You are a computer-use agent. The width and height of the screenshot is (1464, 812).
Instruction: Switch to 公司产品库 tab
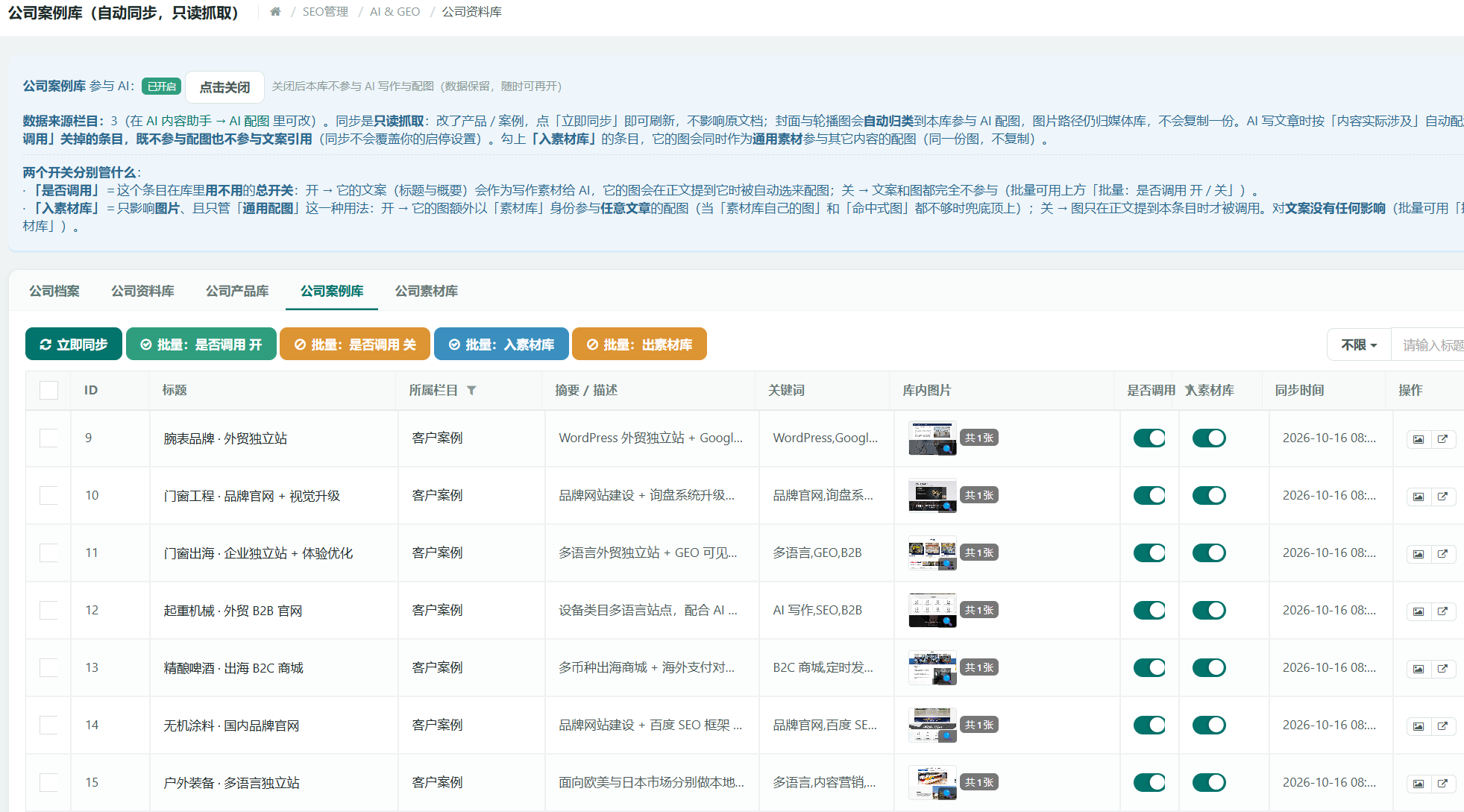[237, 291]
